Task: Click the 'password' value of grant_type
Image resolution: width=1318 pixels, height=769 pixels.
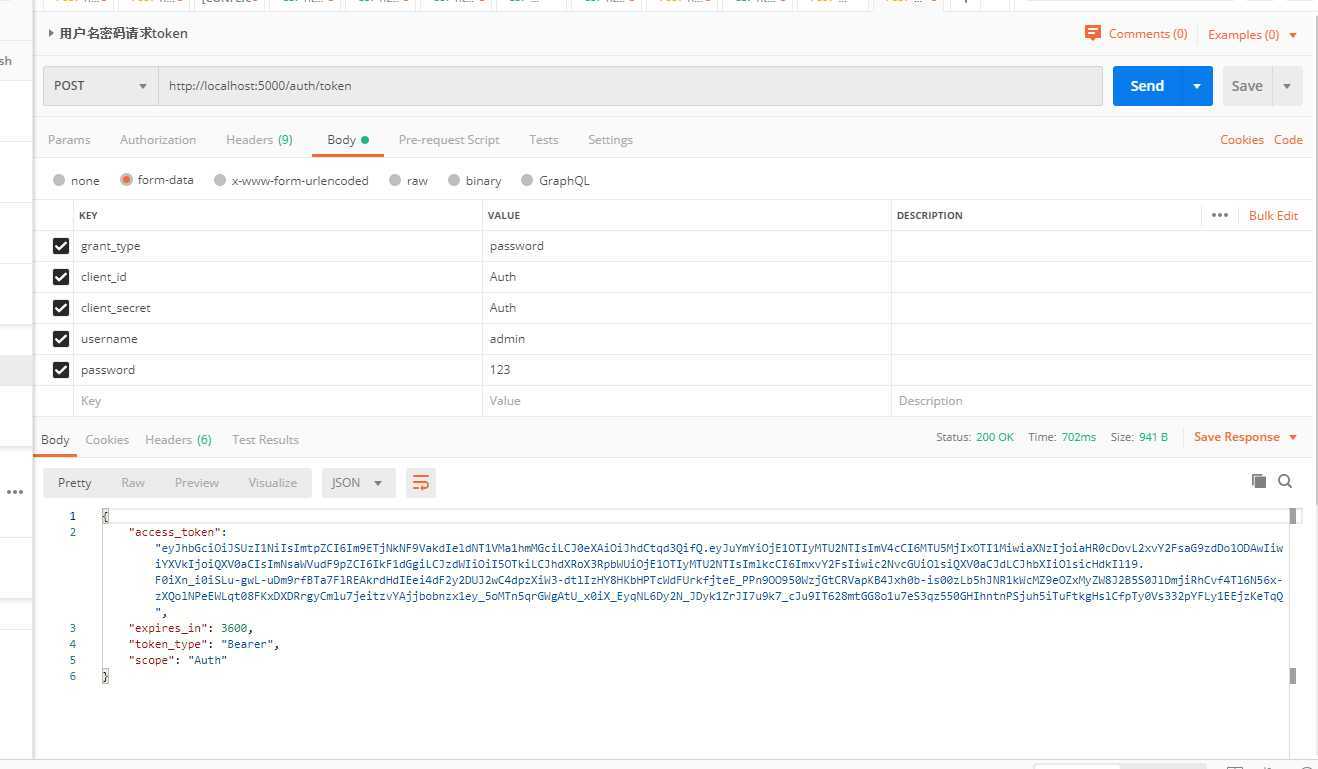Action: click(x=517, y=246)
